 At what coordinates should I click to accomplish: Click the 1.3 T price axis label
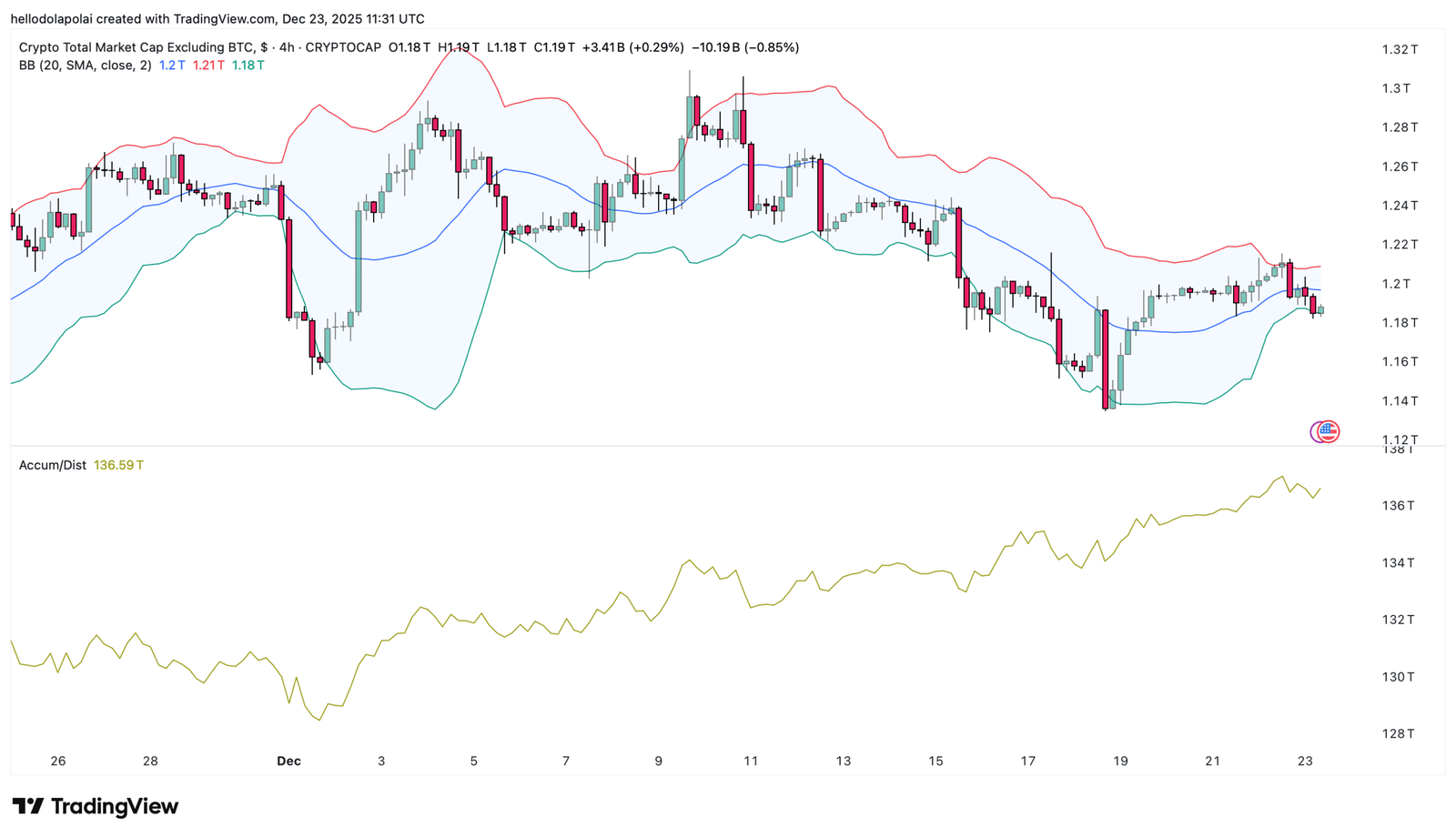[x=1396, y=88]
